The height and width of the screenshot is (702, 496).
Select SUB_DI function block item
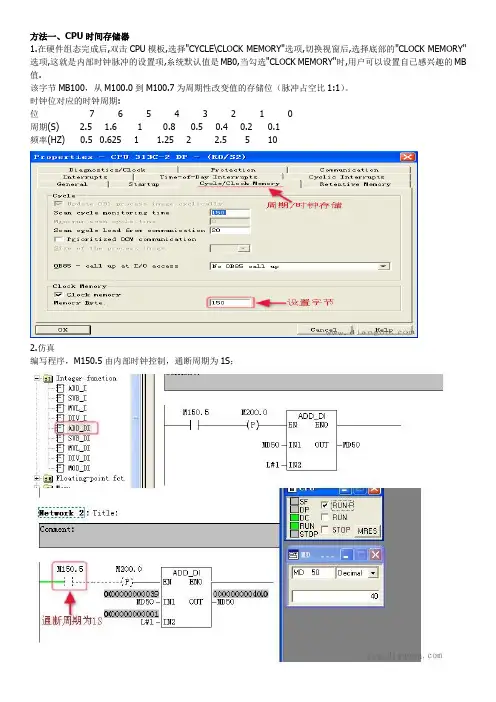point(78,438)
